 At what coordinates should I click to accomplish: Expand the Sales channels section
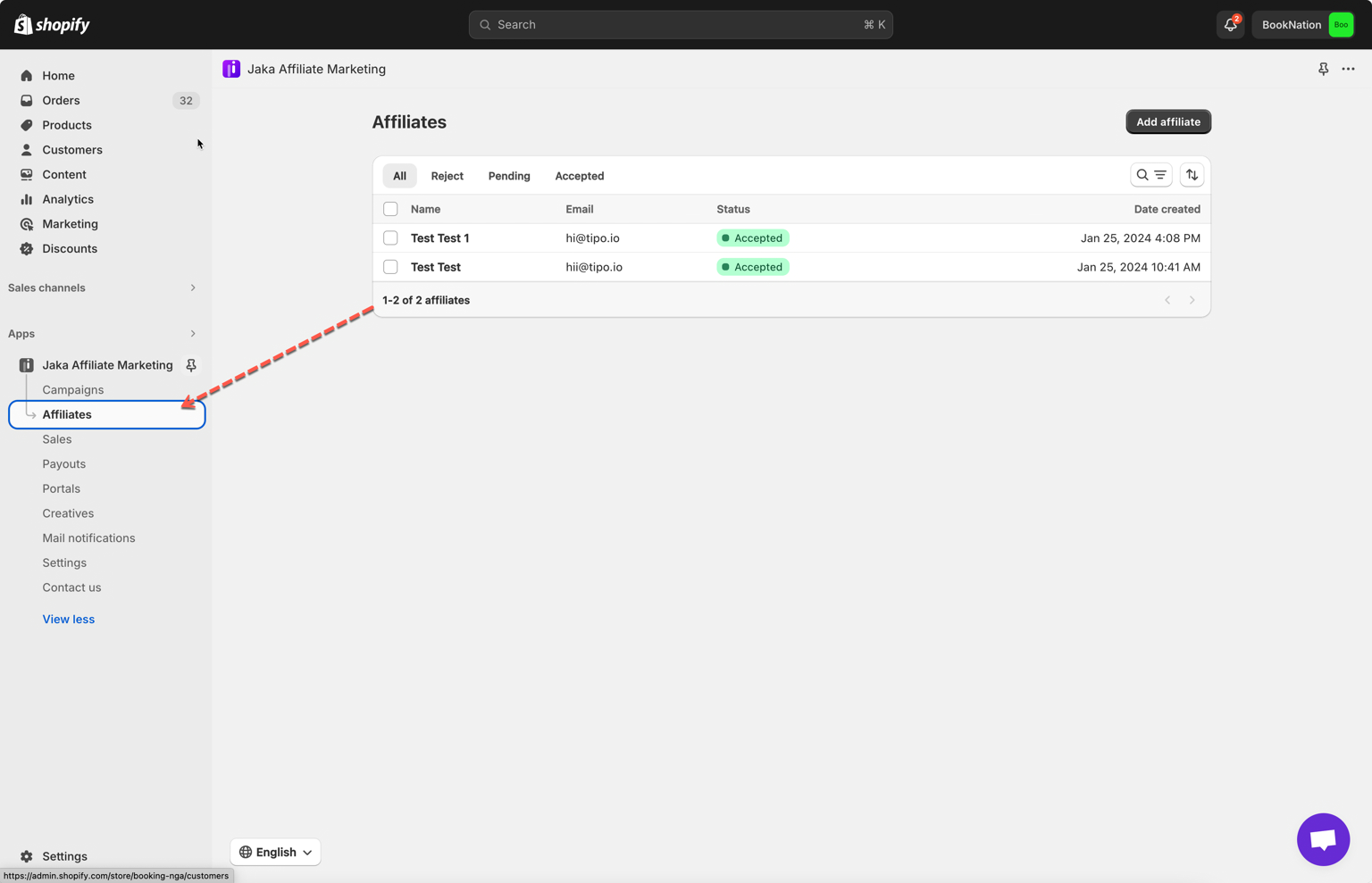pyautogui.click(x=192, y=287)
